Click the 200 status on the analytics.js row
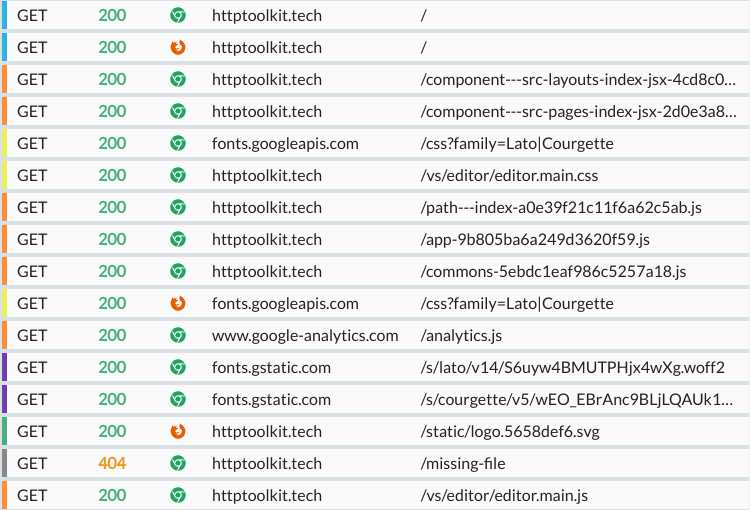The height and width of the screenshot is (510, 750). pyautogui.click(x=112, y=336)
